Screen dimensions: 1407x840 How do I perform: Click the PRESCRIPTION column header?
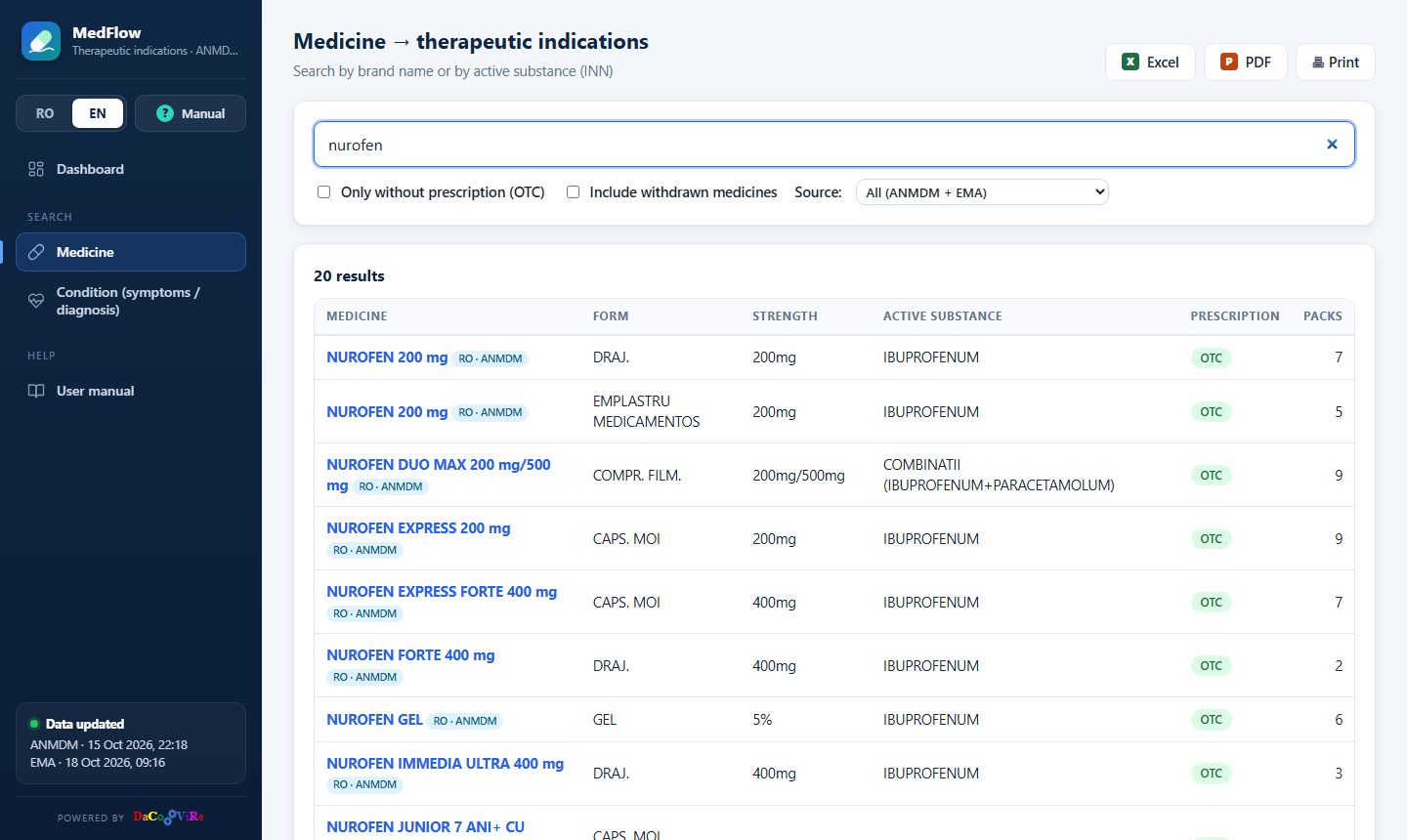click(1235, 316)
